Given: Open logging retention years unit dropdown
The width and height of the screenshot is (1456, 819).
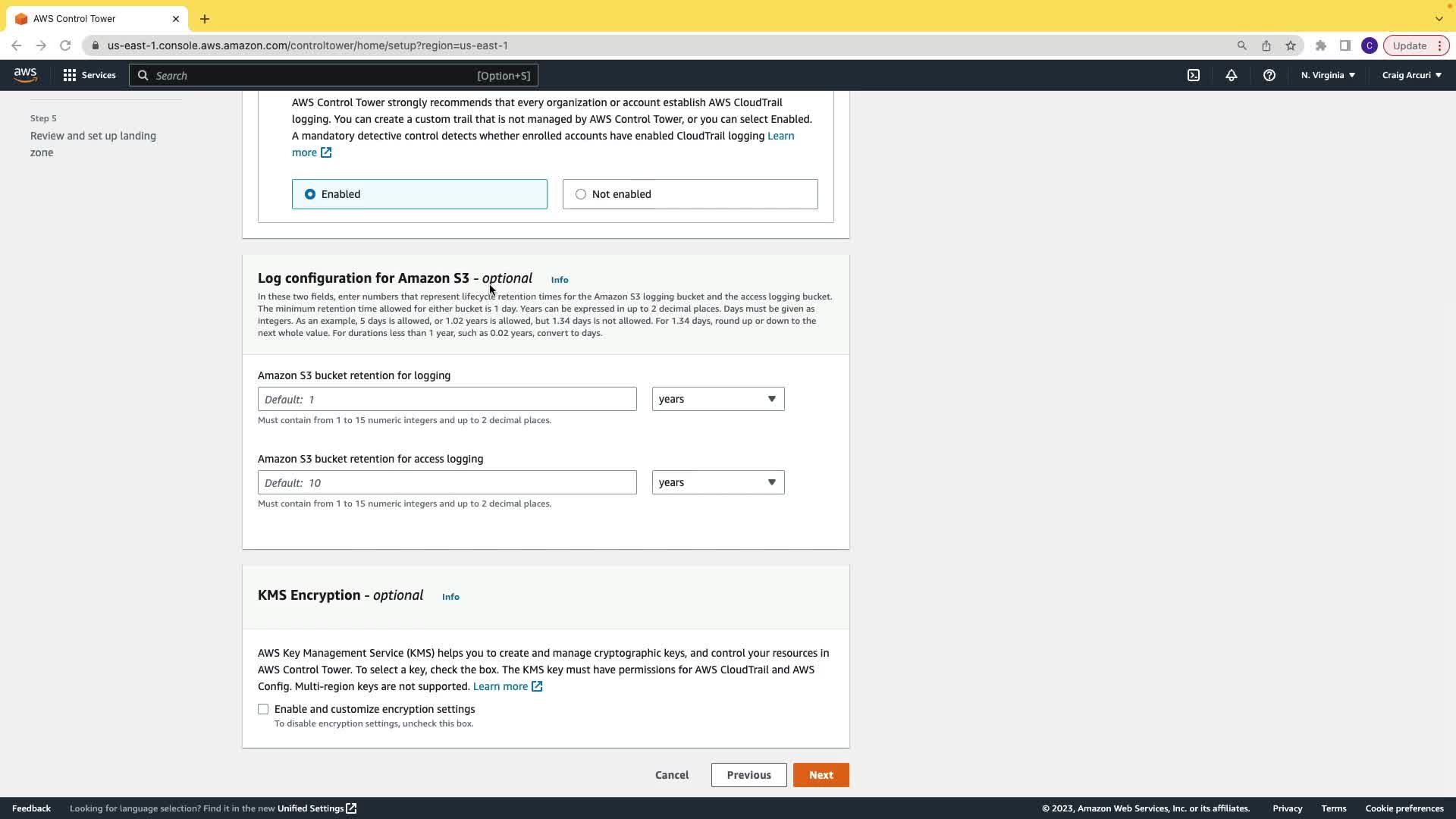Looking at the screenshot, I should click(717, 399).
